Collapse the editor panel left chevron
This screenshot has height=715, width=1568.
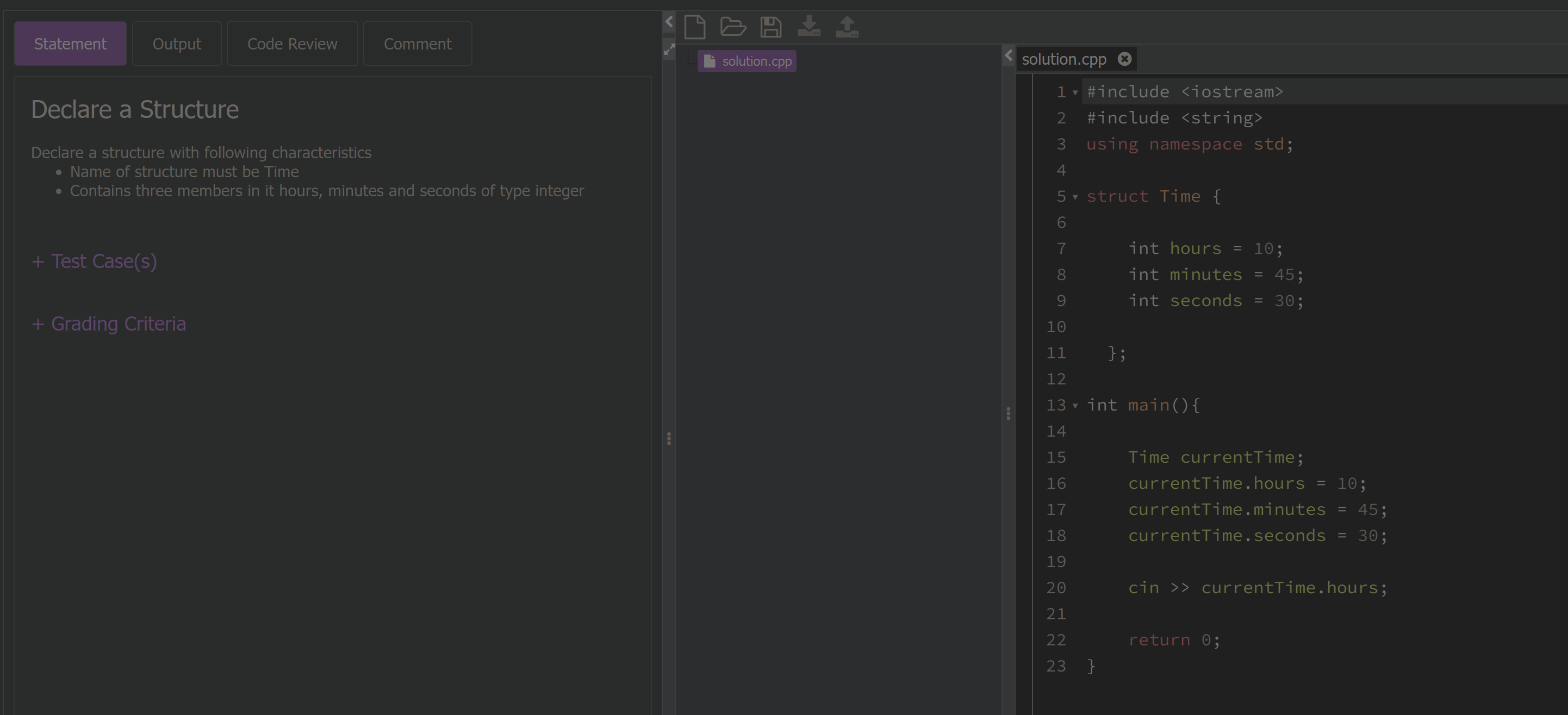click(x=1009, y=55)
